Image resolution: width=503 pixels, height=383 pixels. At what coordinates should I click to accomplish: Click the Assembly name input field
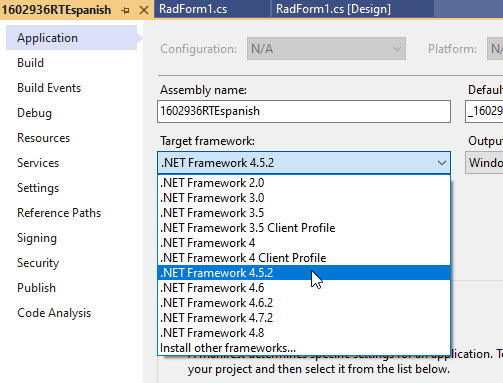click(x=304, y=111)
